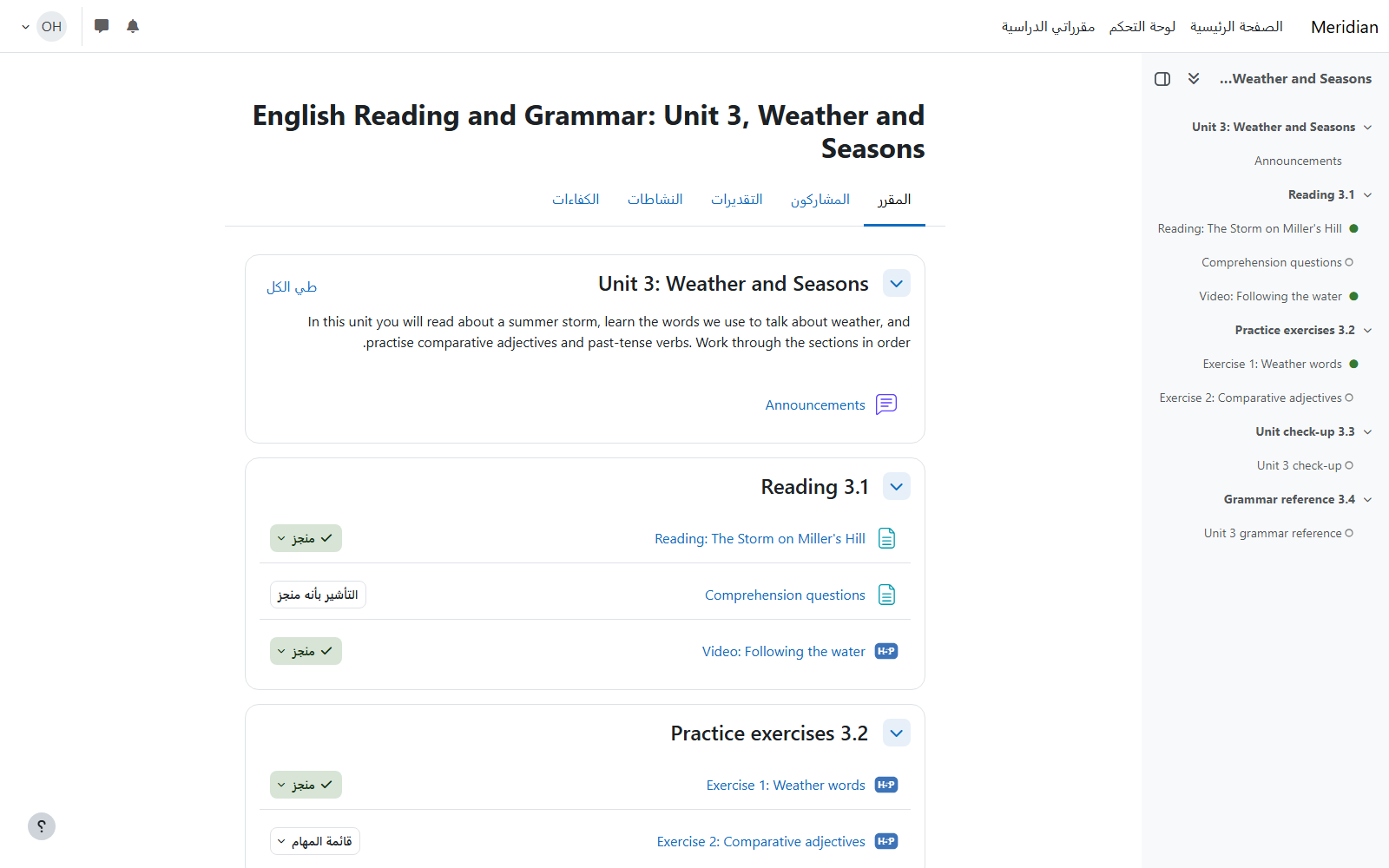1389x868 pixels.
Task: Click the H5P icon for Weather words
Action: (886, 785)
